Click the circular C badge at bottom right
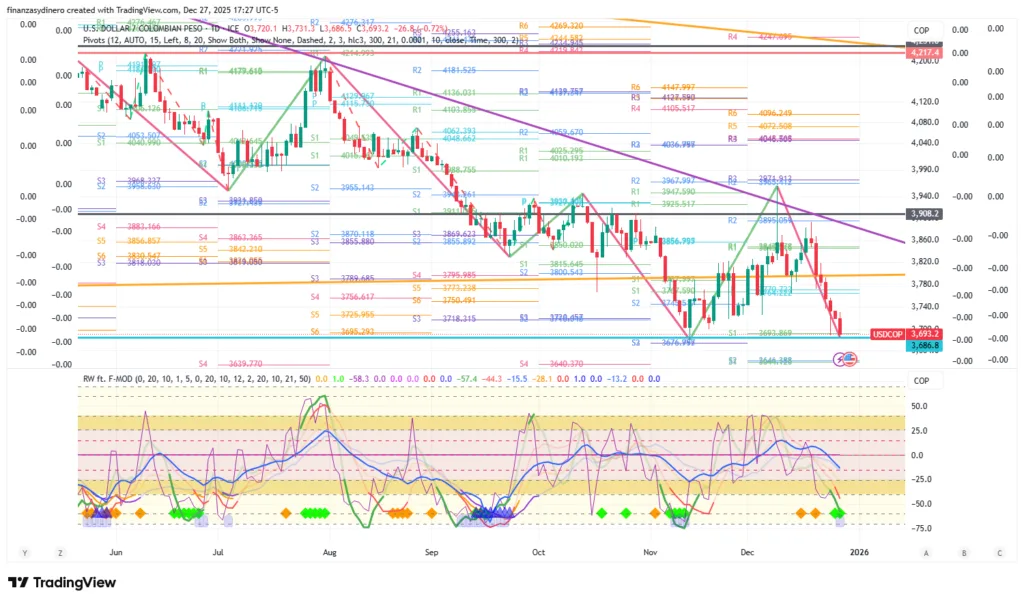Image resolution: width=1024 pixels, height=603 pixels. click(x=999, y=552)
